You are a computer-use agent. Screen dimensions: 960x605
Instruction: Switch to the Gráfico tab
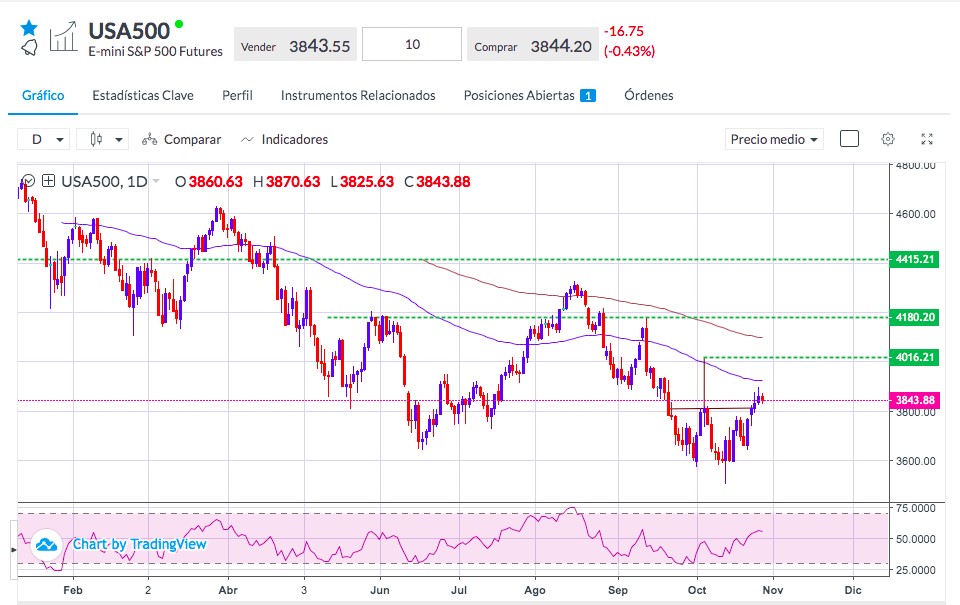click(43, 96)
